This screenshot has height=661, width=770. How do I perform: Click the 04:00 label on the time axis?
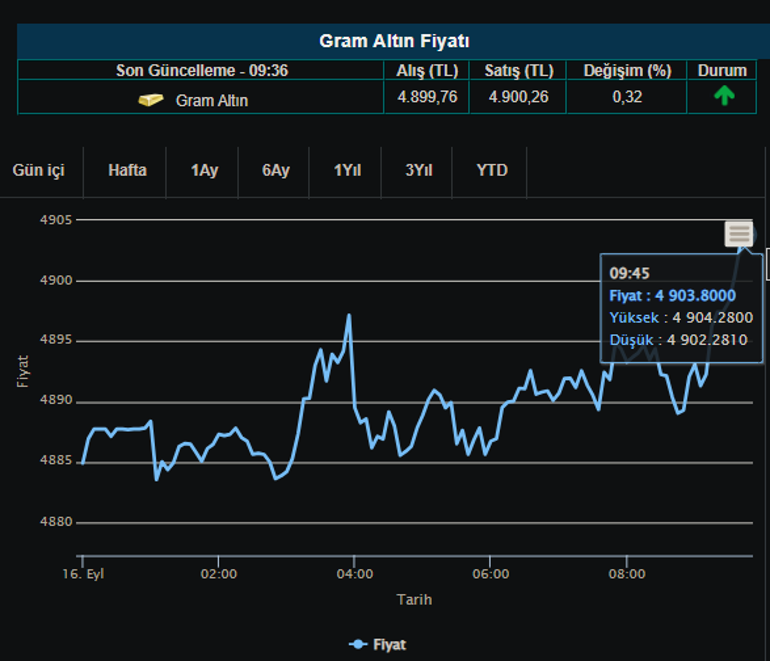click(355, 574)
